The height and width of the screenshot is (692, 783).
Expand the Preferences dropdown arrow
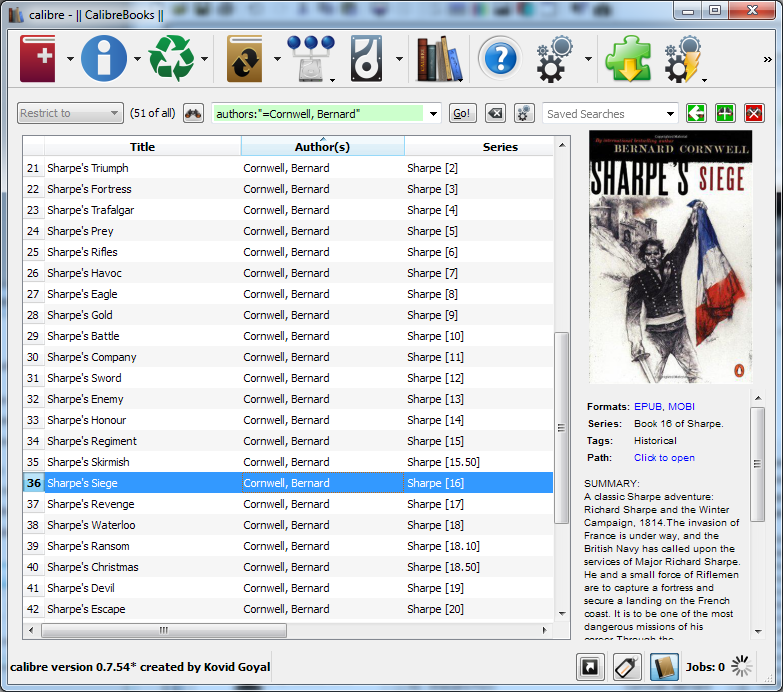(x=588, y=59)
